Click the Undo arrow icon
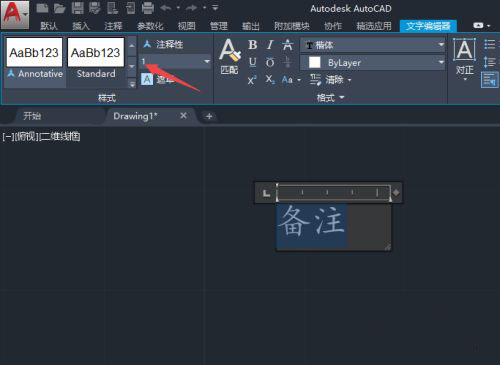Viewport: 500px width, 365px height. coord(166,8)
